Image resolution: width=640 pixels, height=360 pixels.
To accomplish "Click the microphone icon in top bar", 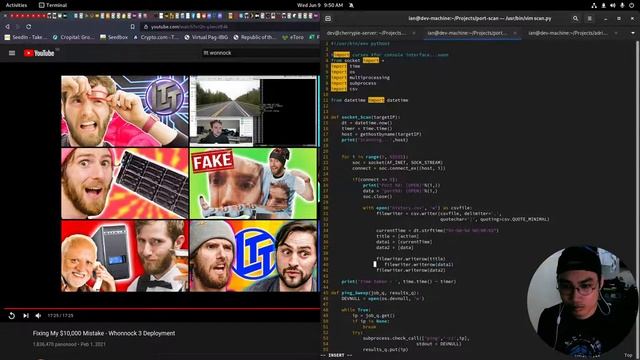I will [622, 5].
